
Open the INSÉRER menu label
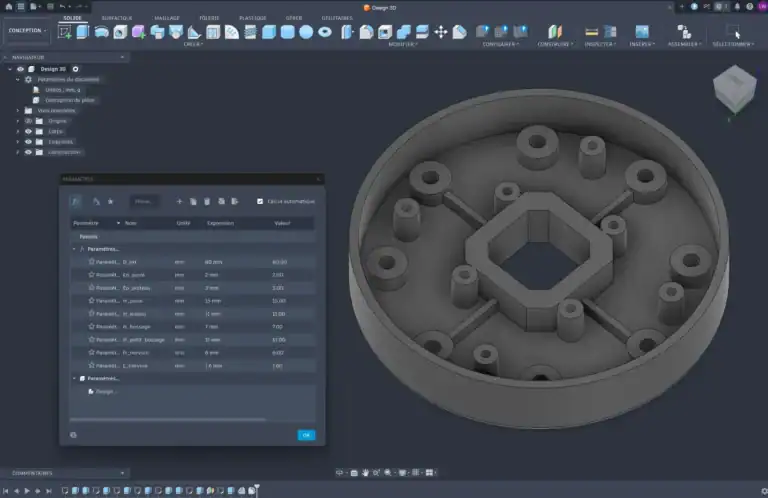pyautogui.click(x=642, y=44)
